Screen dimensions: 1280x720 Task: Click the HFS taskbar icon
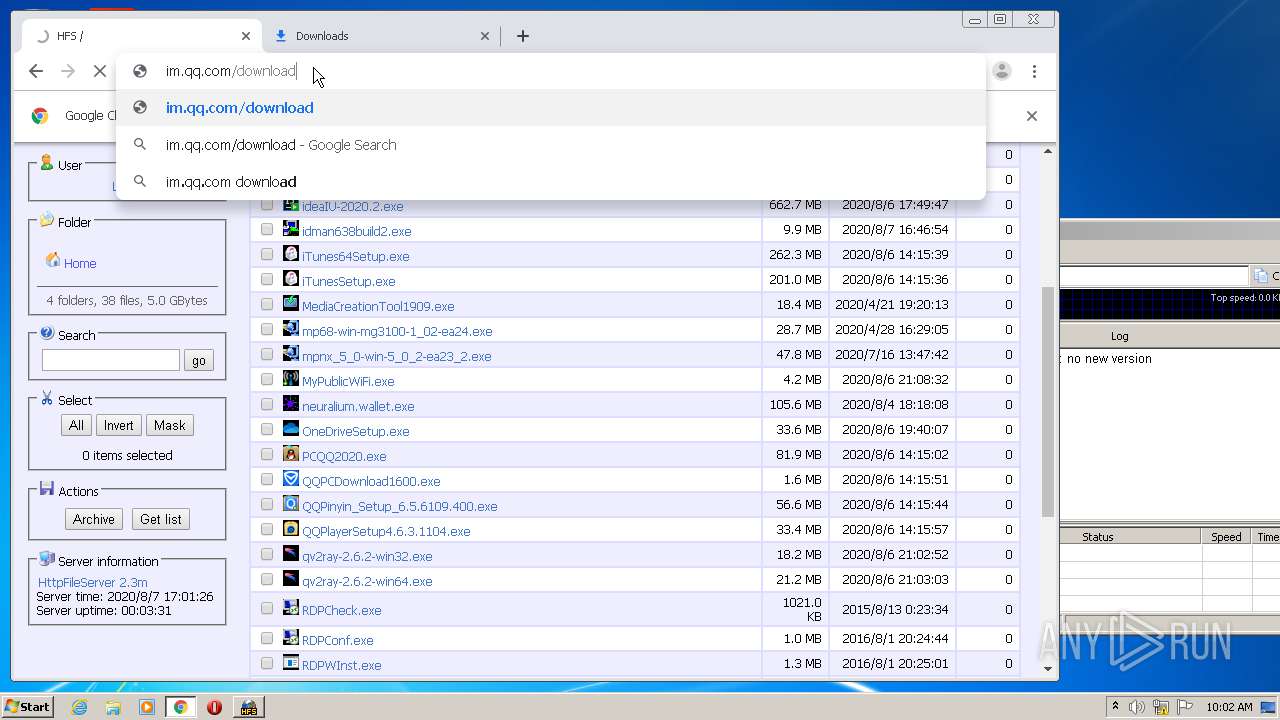click(x=248, y=707)
